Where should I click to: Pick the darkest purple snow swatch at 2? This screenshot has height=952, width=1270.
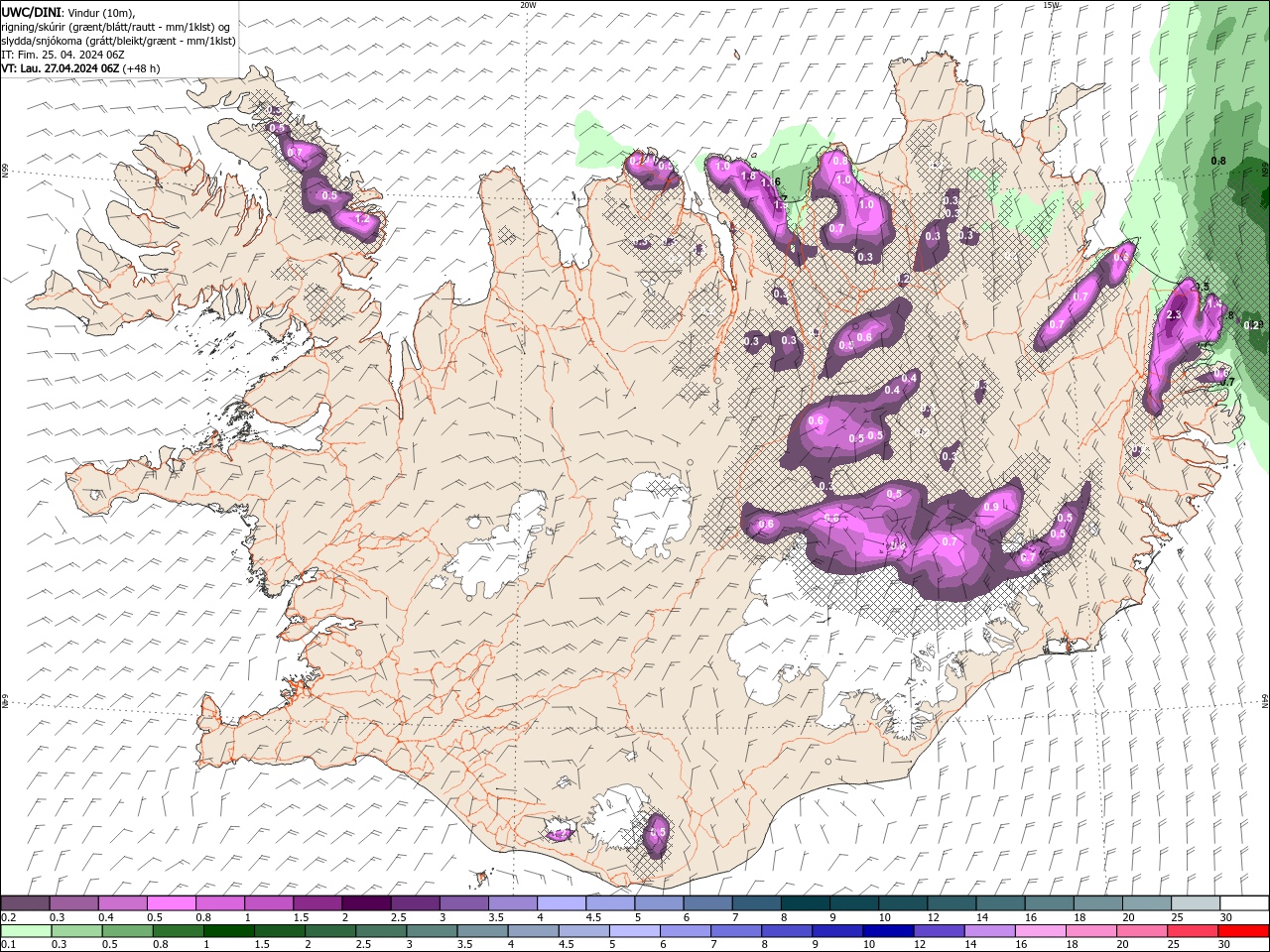pos(365,903)
